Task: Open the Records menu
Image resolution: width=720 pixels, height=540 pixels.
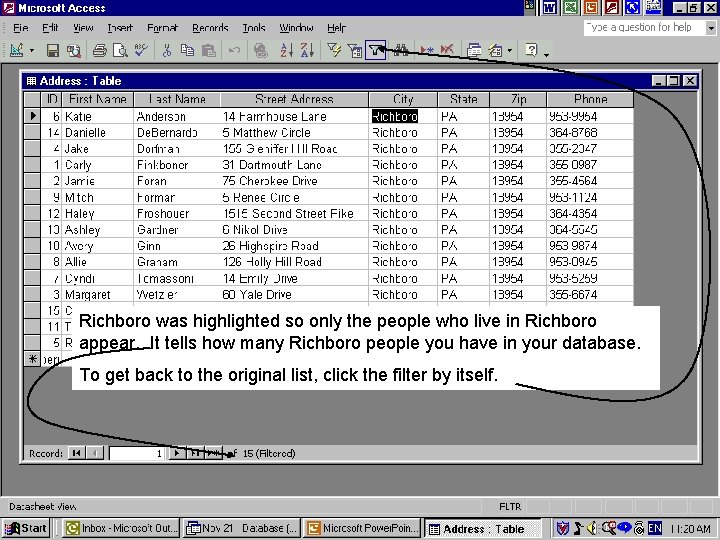Action: click(210, 28)
